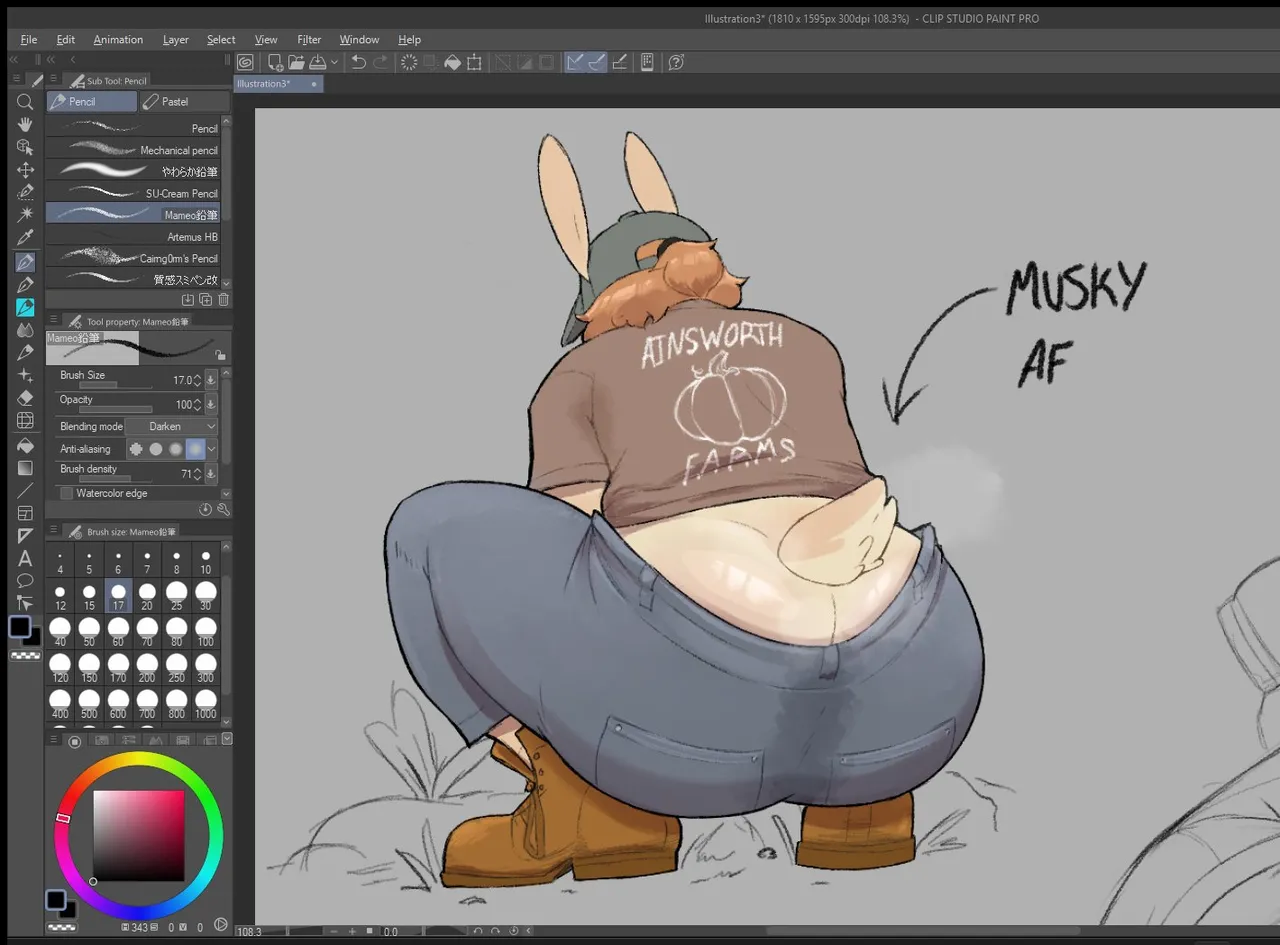Delete sub tool with trash icon

pyautogui.click(x=223, y=299)
